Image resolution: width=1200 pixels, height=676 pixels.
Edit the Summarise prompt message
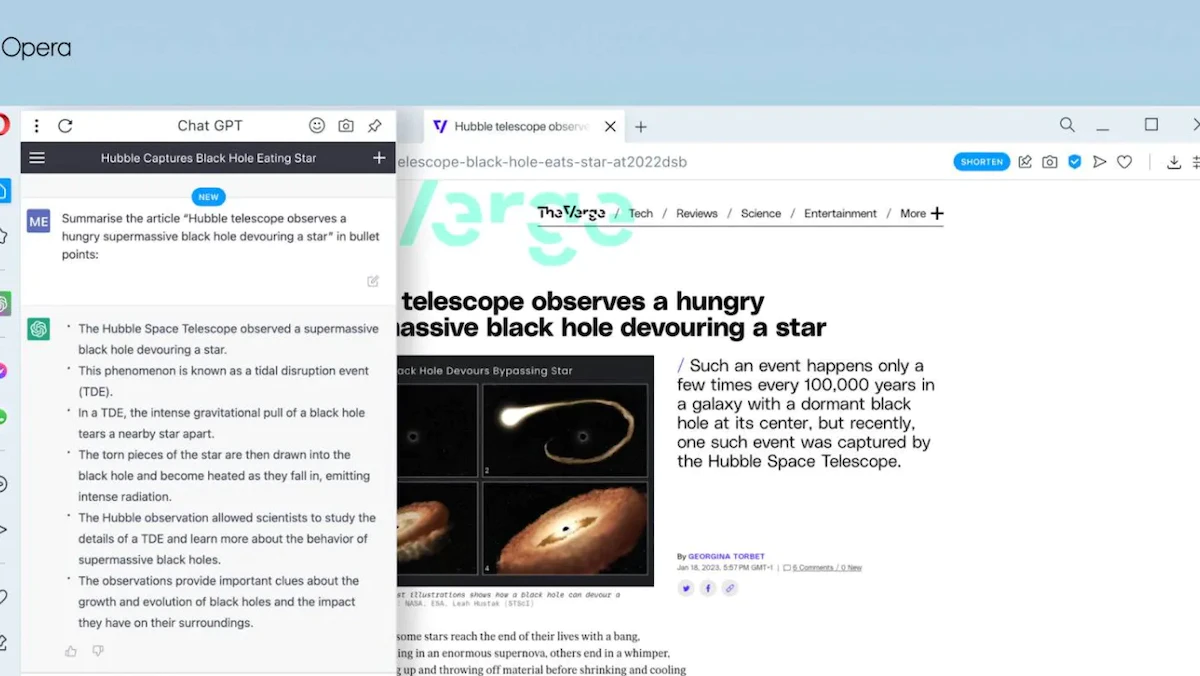373,281
